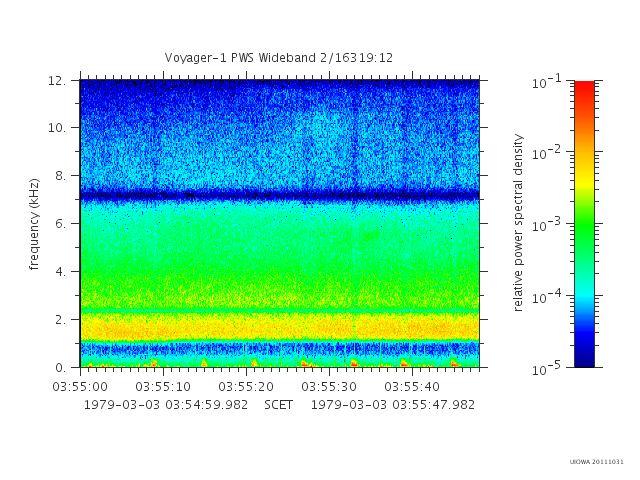Click the yellow-orange band below 2 kHz

click(x=280, y=327)
